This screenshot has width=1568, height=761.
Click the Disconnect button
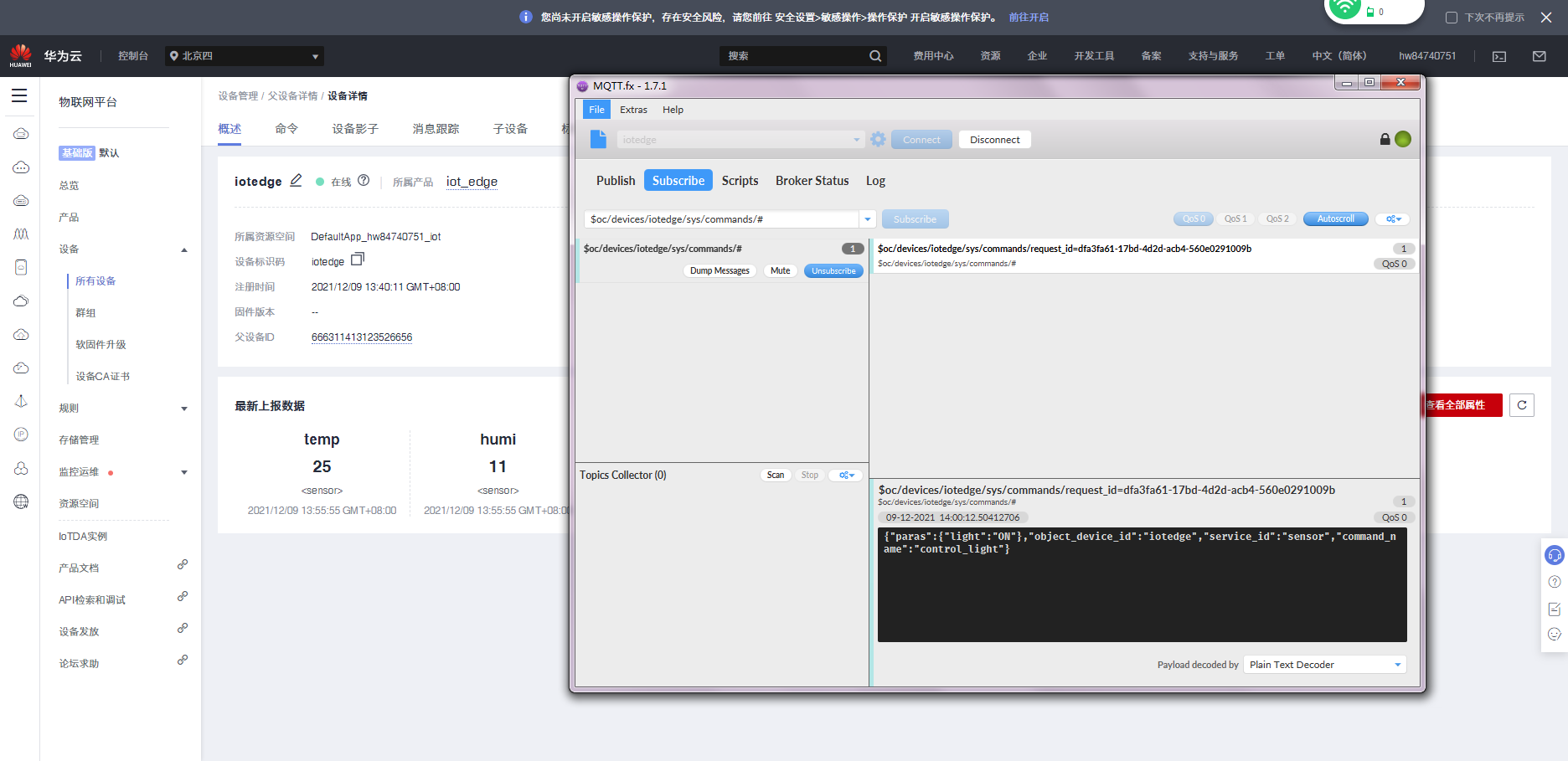pos(994,140)
